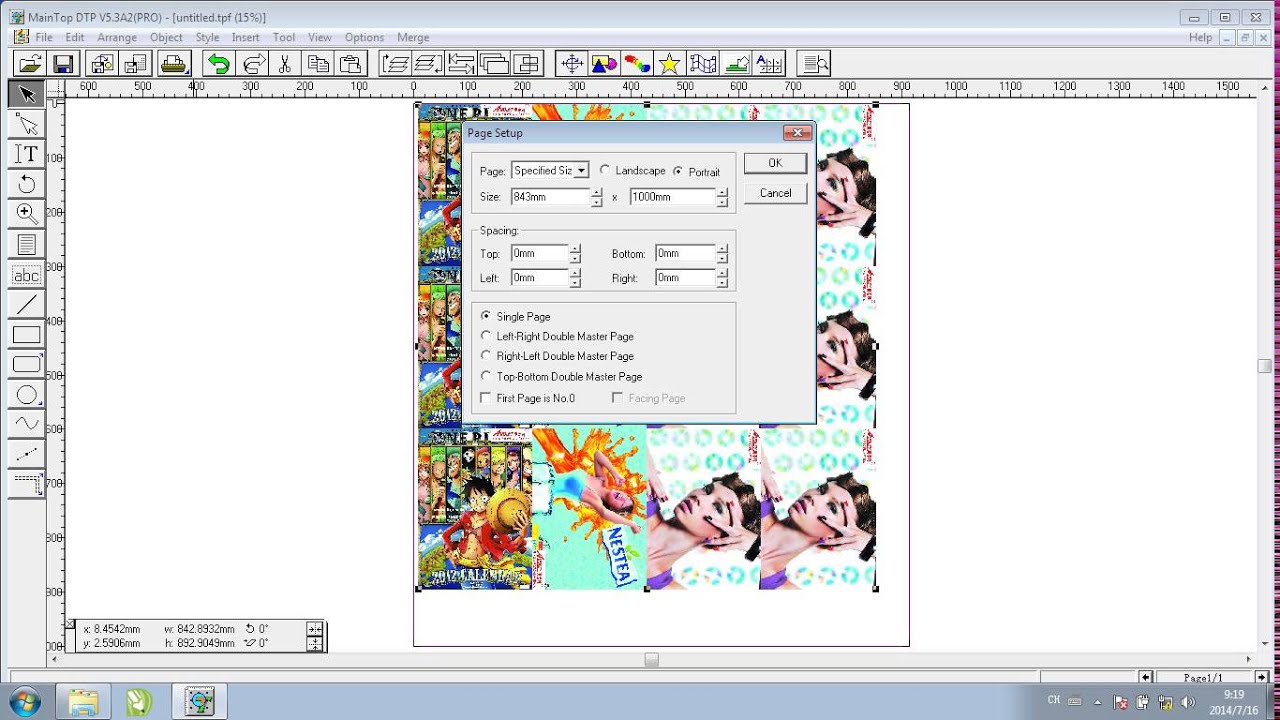Open the Object menu
The width and height of the screenshot is (1280, 720).
tap(166, 37)
